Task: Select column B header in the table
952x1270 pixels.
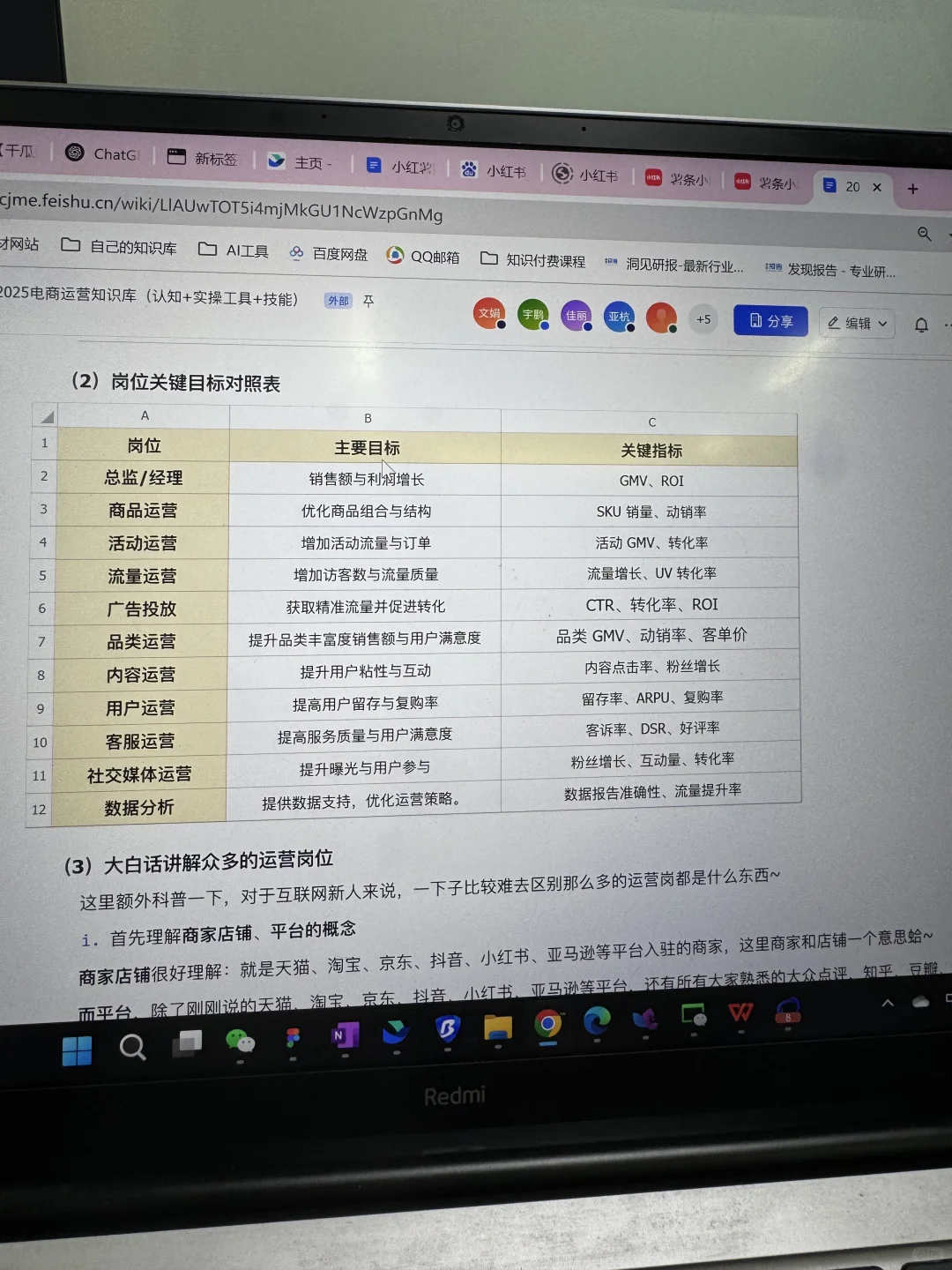Action: click(x=367, y=418)
